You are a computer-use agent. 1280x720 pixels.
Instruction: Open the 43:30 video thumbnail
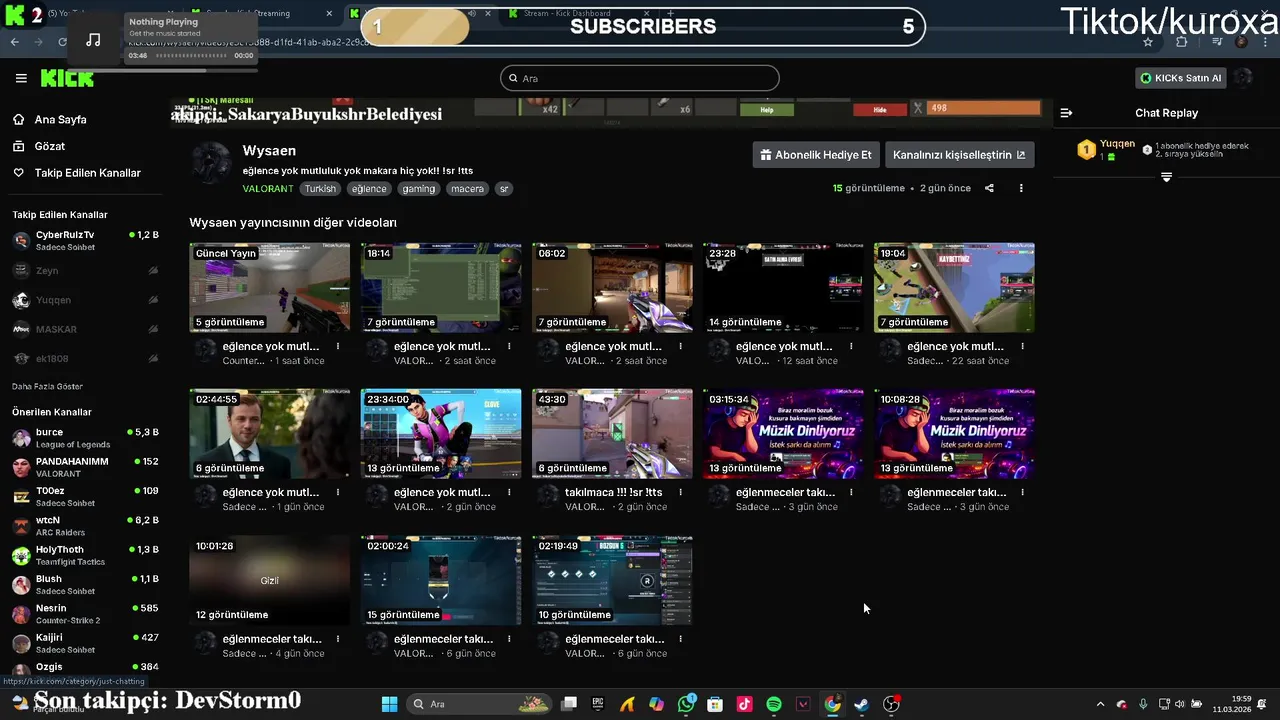point(612,434)
